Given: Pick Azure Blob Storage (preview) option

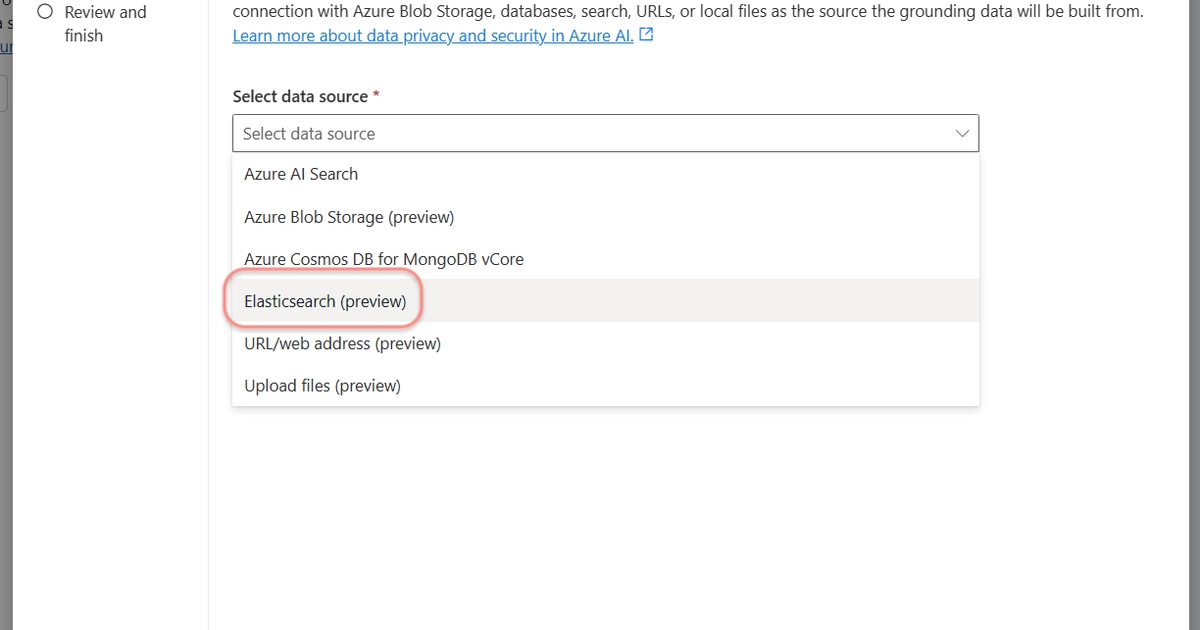Looking at the screenshot, I should 348,216.
